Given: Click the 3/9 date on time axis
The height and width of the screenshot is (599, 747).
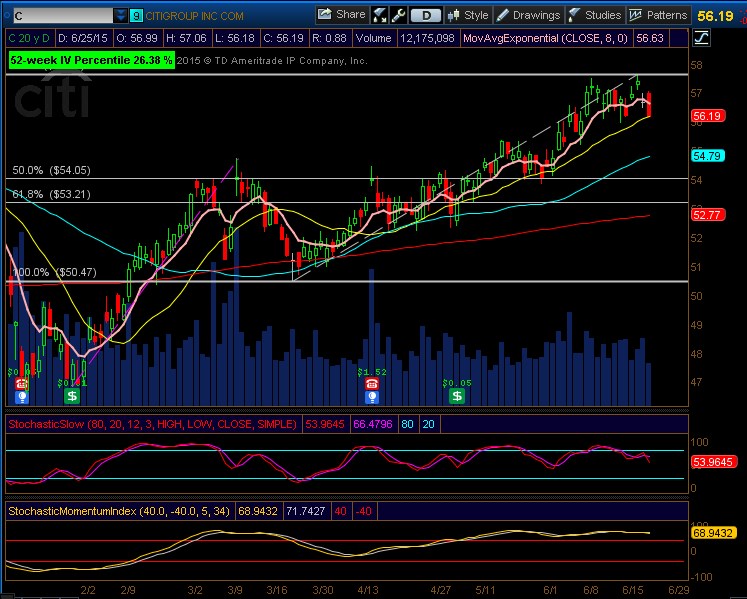Looking at the screenshot, I should point(234,590).
